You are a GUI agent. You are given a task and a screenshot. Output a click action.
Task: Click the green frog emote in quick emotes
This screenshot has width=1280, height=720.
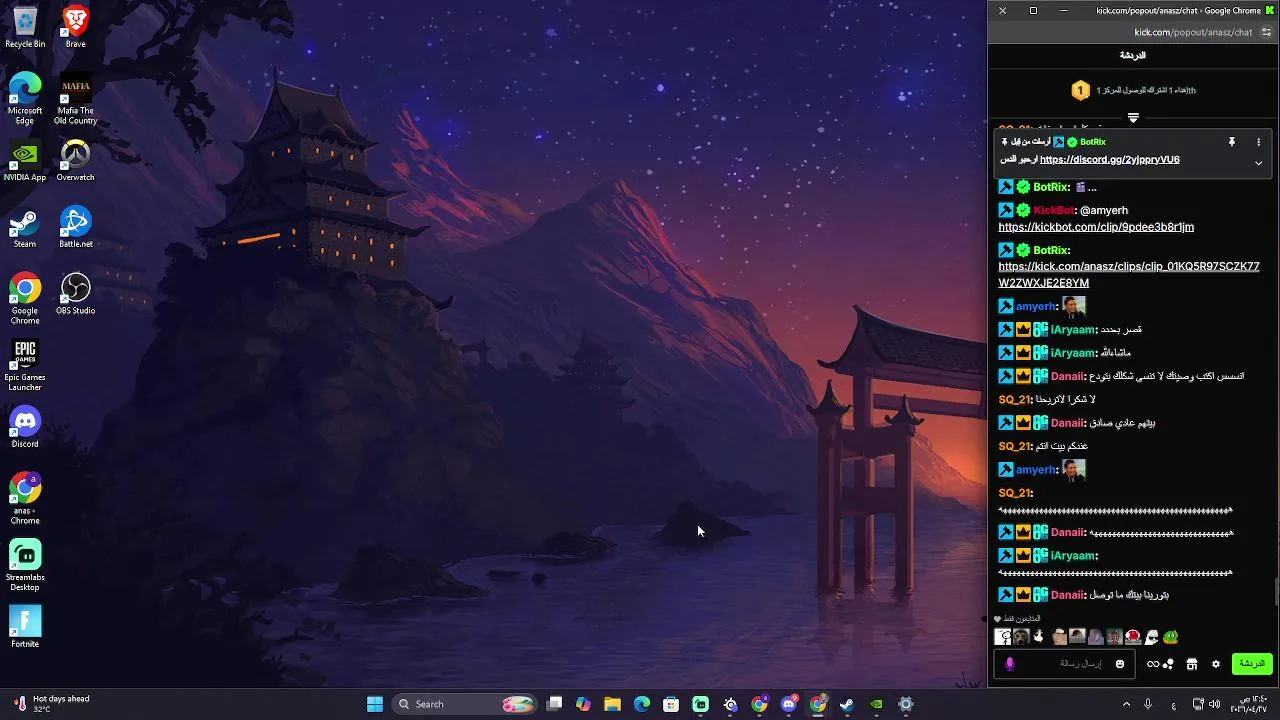tap(1170, 637)
